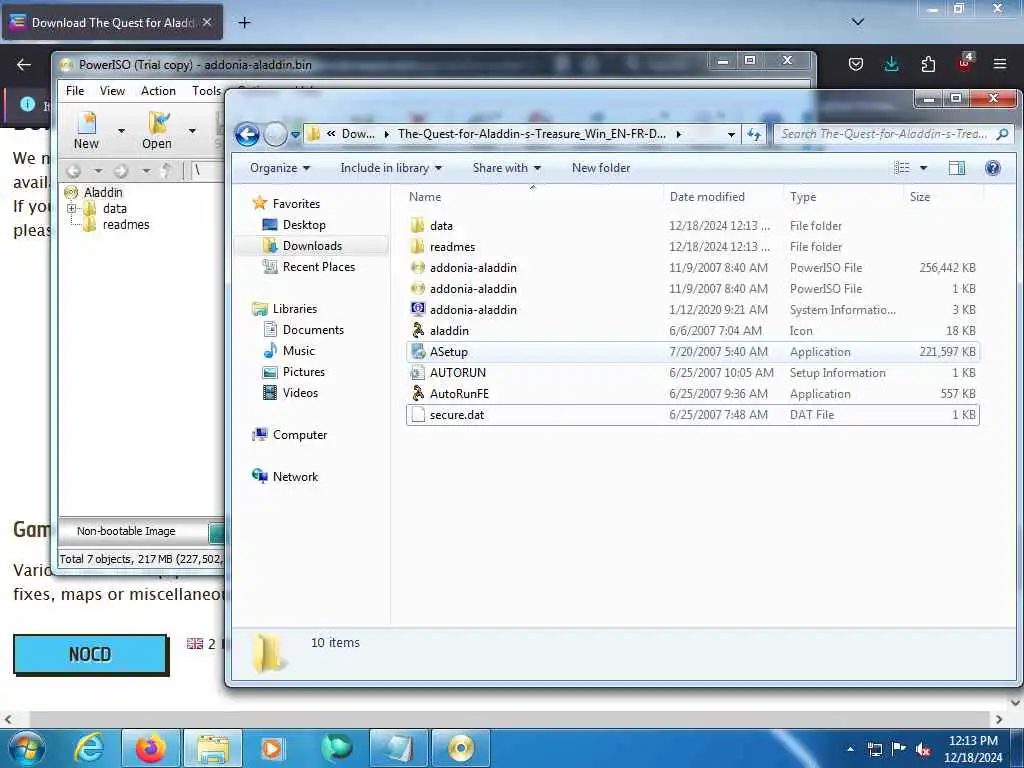Image resolution: width=1024 pixels, height=768 pixels.
Task: Click the New folder button
Action: pos(601,168)
